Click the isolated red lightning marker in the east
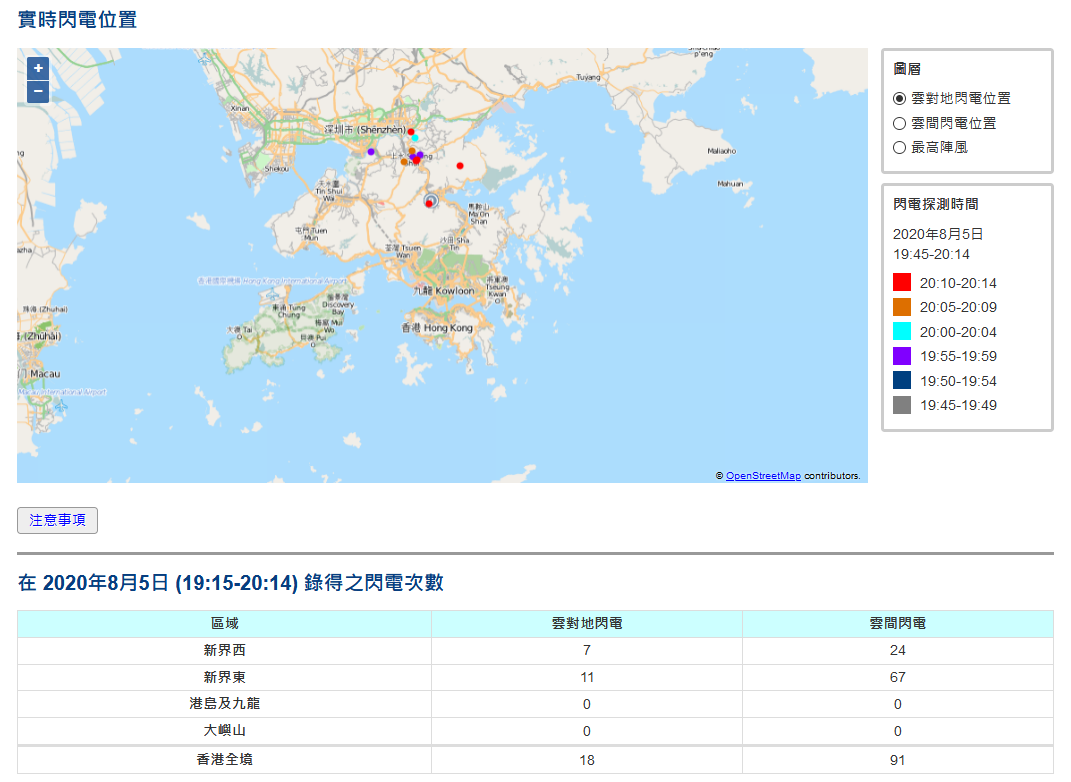The image size is (1071, 782). [460, 165]
